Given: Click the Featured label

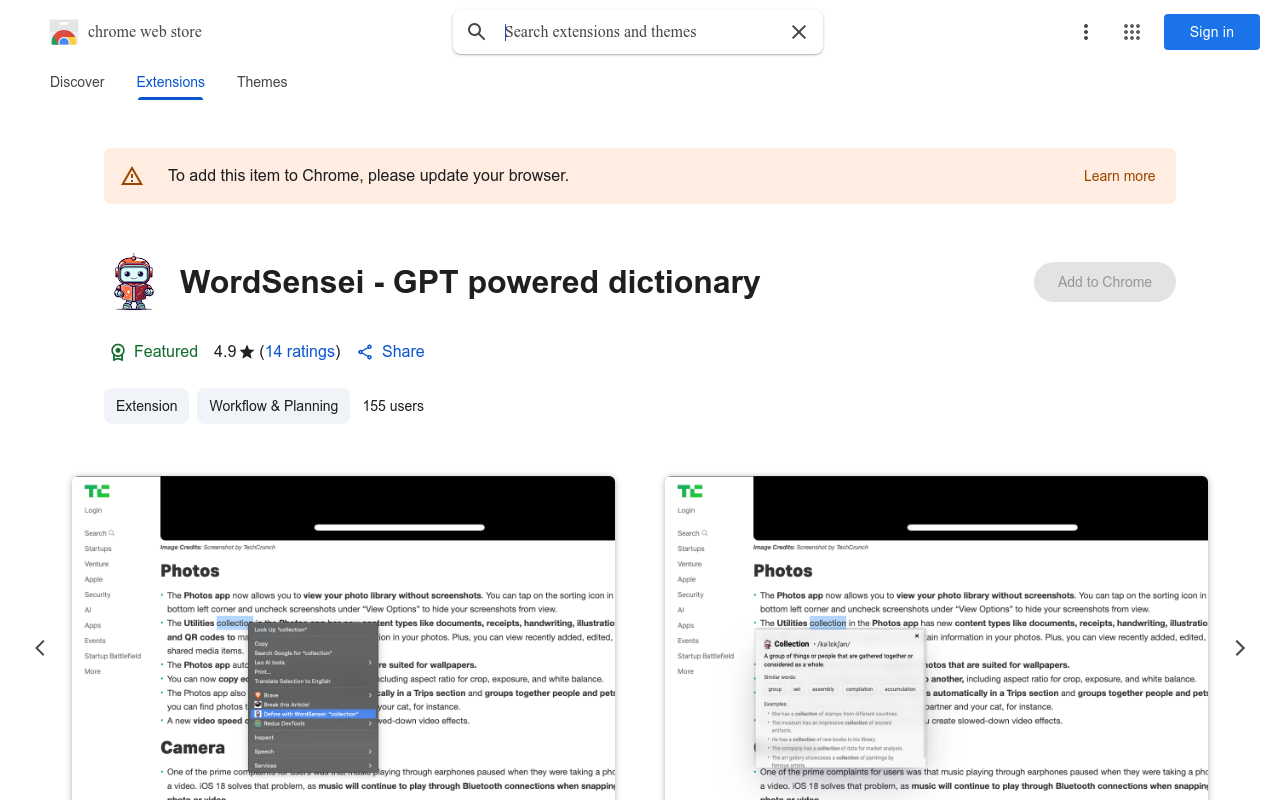Looking at the screenshot, I should 166,352.
